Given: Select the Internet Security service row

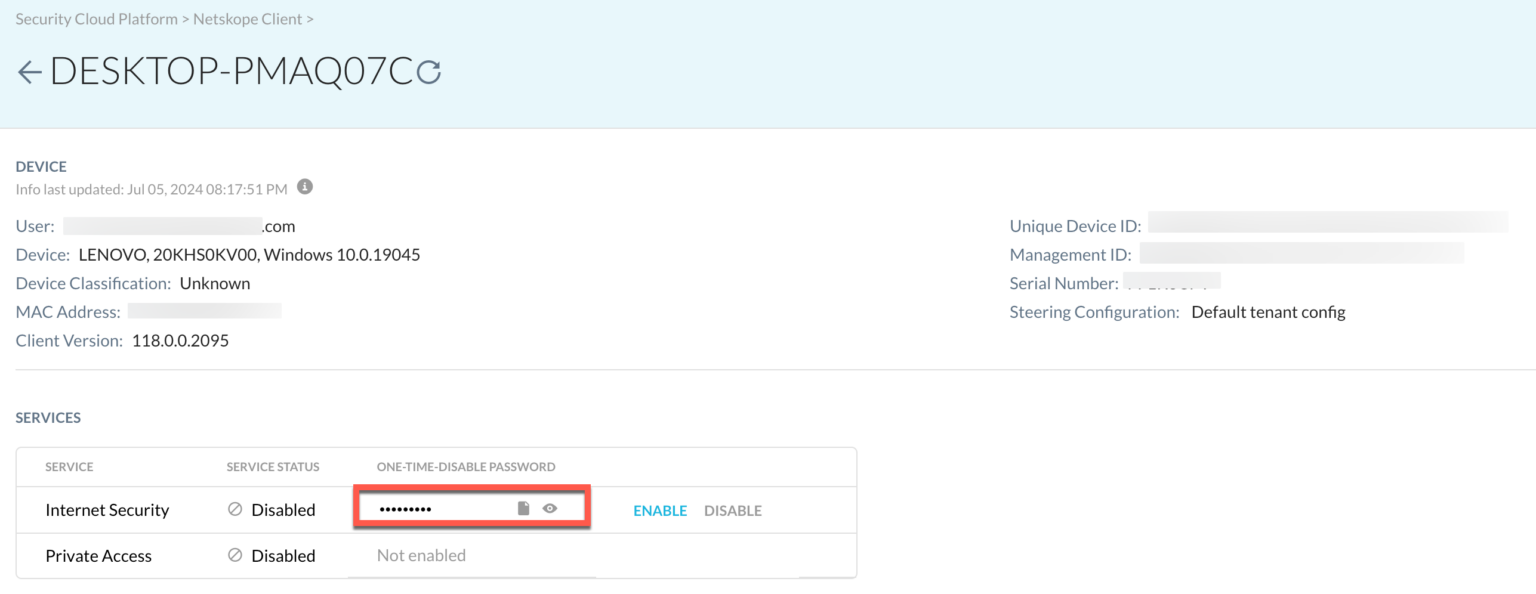Looking at the screenshot, I should pos(107,509).
